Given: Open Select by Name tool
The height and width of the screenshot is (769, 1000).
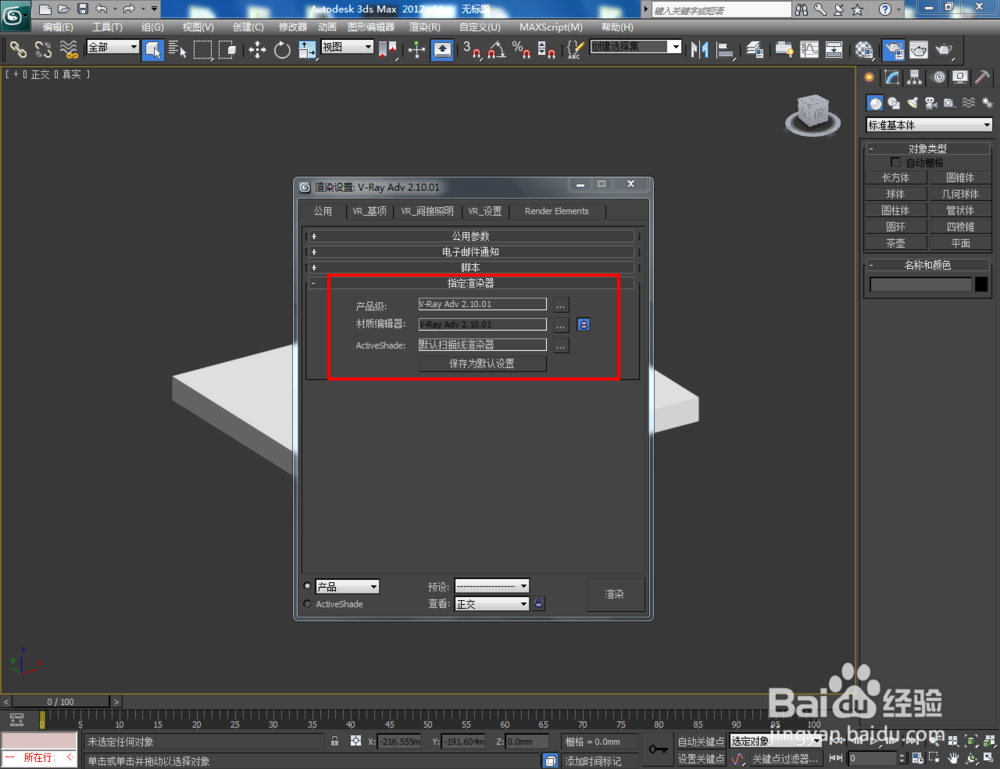Looking at the screenshot, I should point(177,49).
